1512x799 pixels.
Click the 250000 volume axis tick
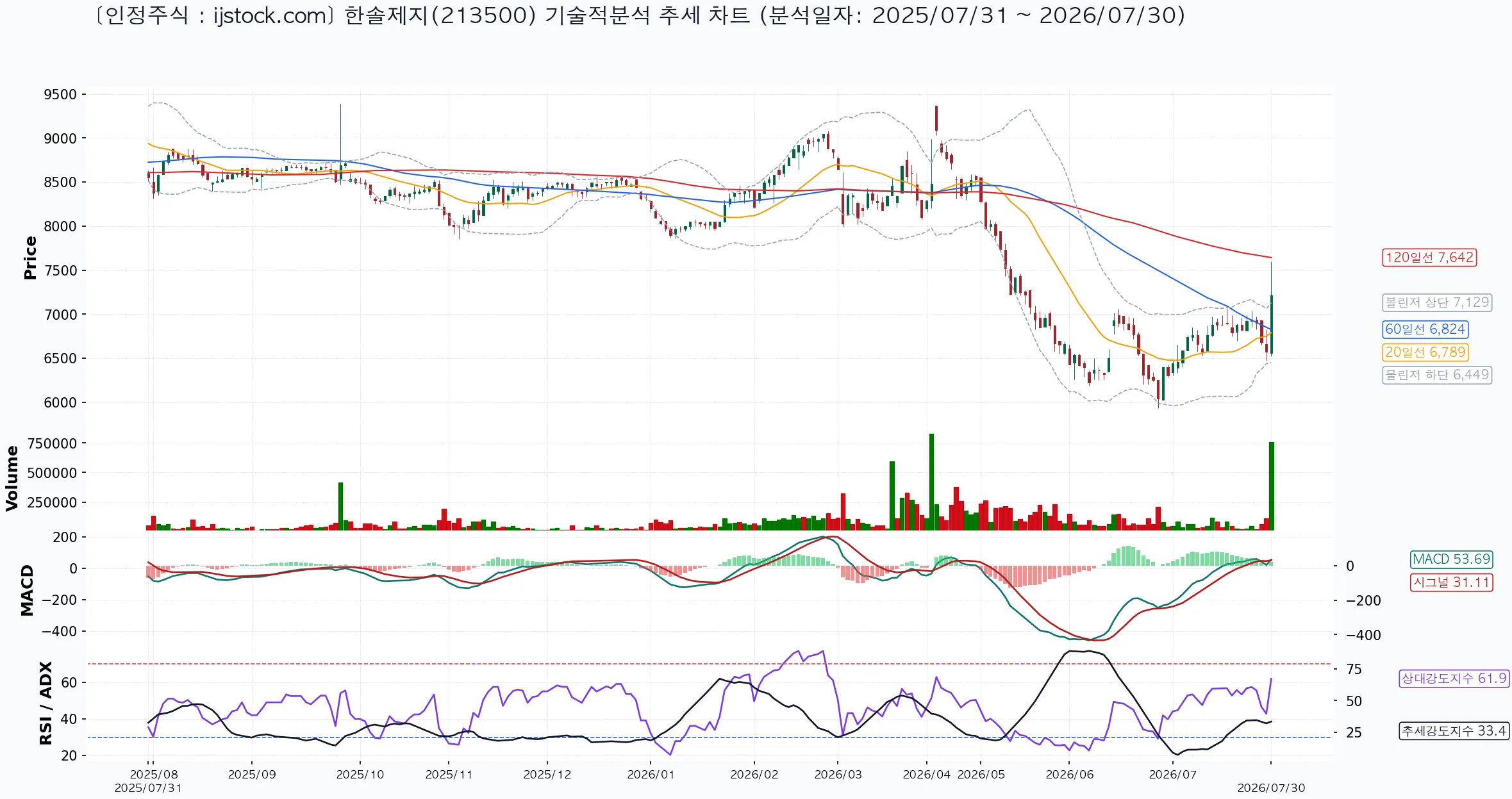pos(52,502)
